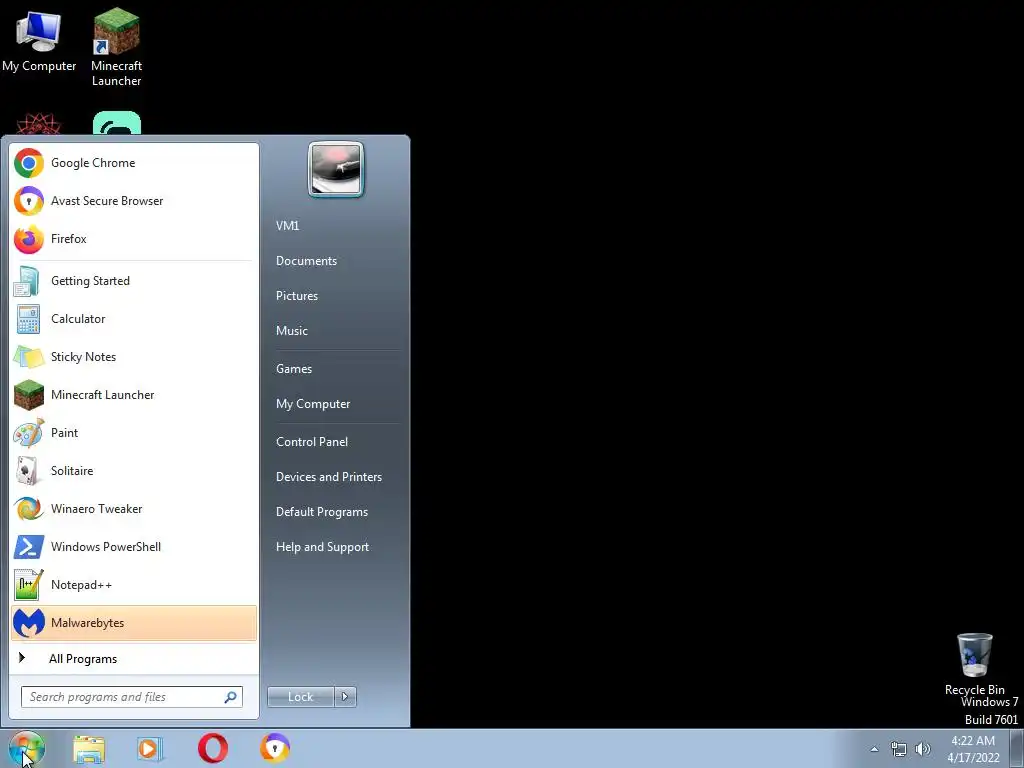Select Minecraft Launcher desktop shortcut

point(116,47)
